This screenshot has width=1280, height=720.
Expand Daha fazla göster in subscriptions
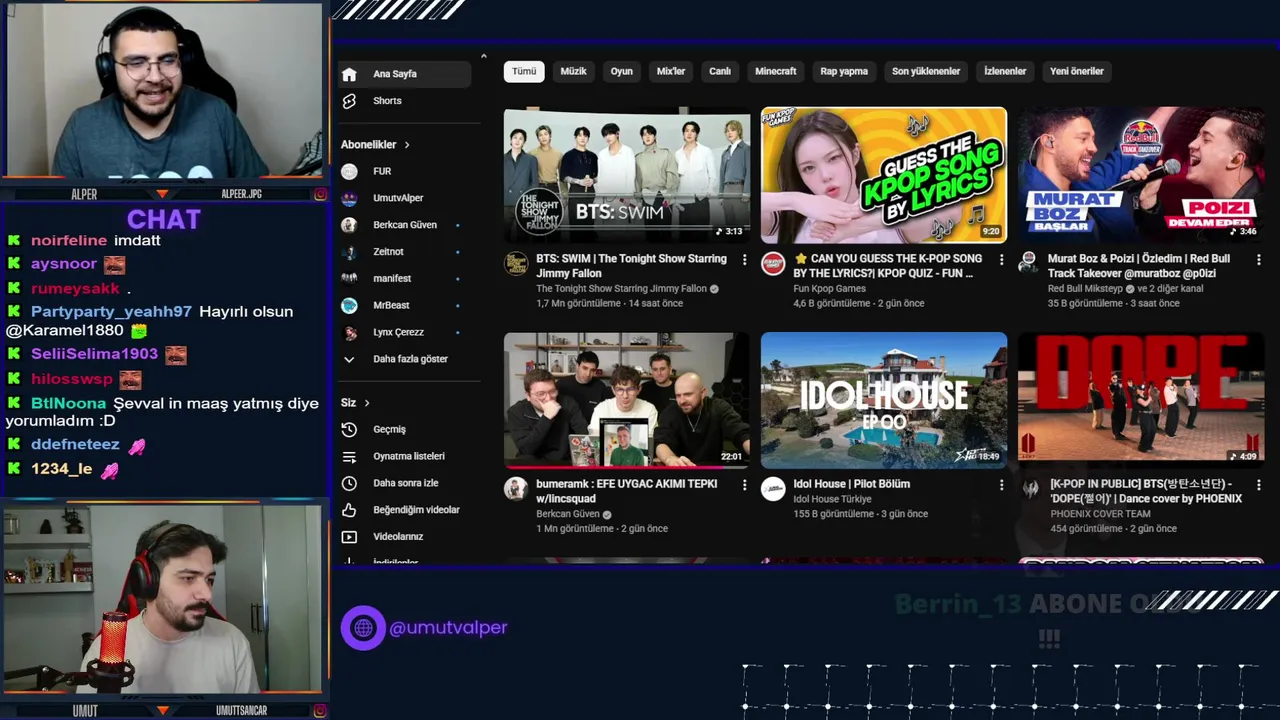click(410, 359)
